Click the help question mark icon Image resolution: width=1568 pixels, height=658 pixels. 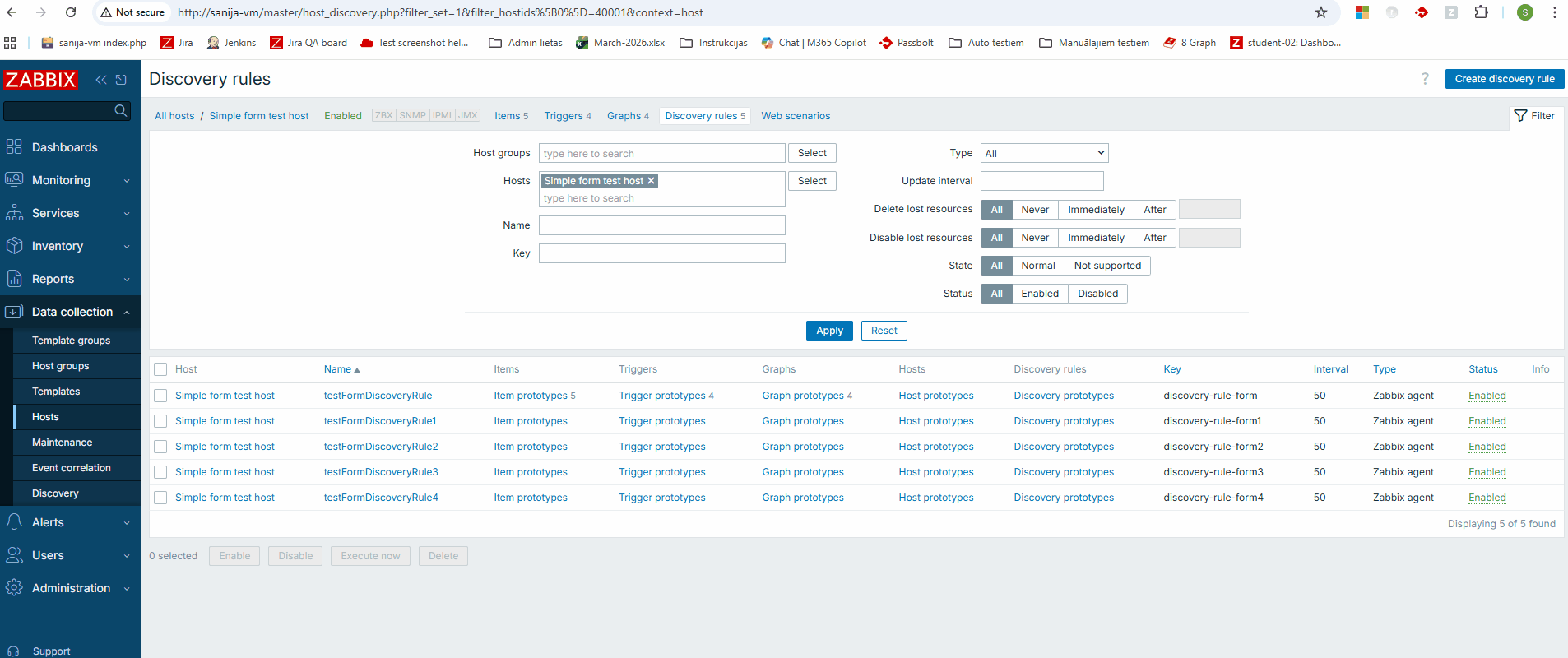pos(1425,79)
